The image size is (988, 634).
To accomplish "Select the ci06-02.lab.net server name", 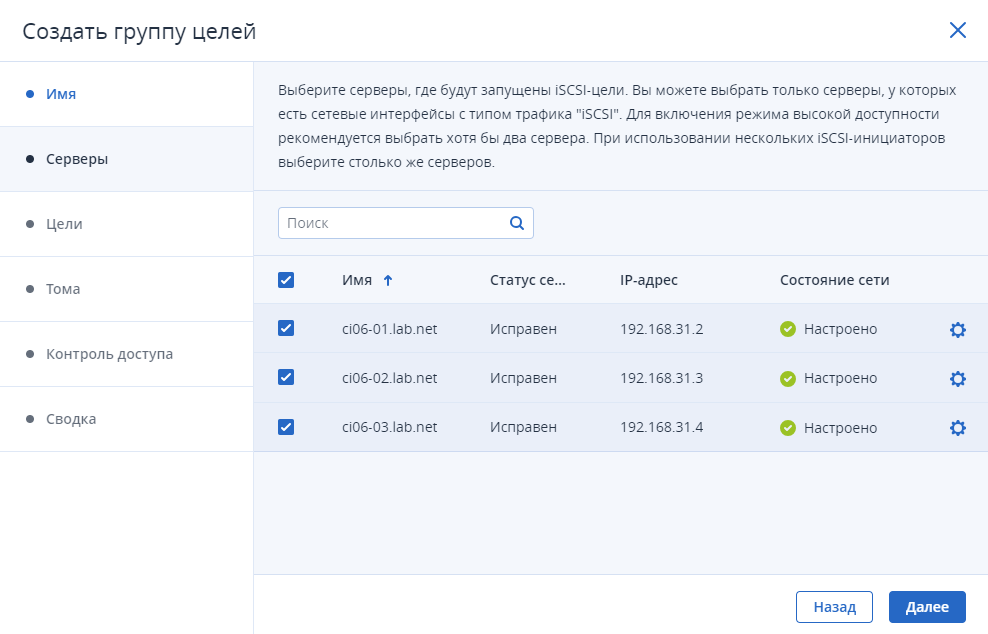I will click(389, 378).
